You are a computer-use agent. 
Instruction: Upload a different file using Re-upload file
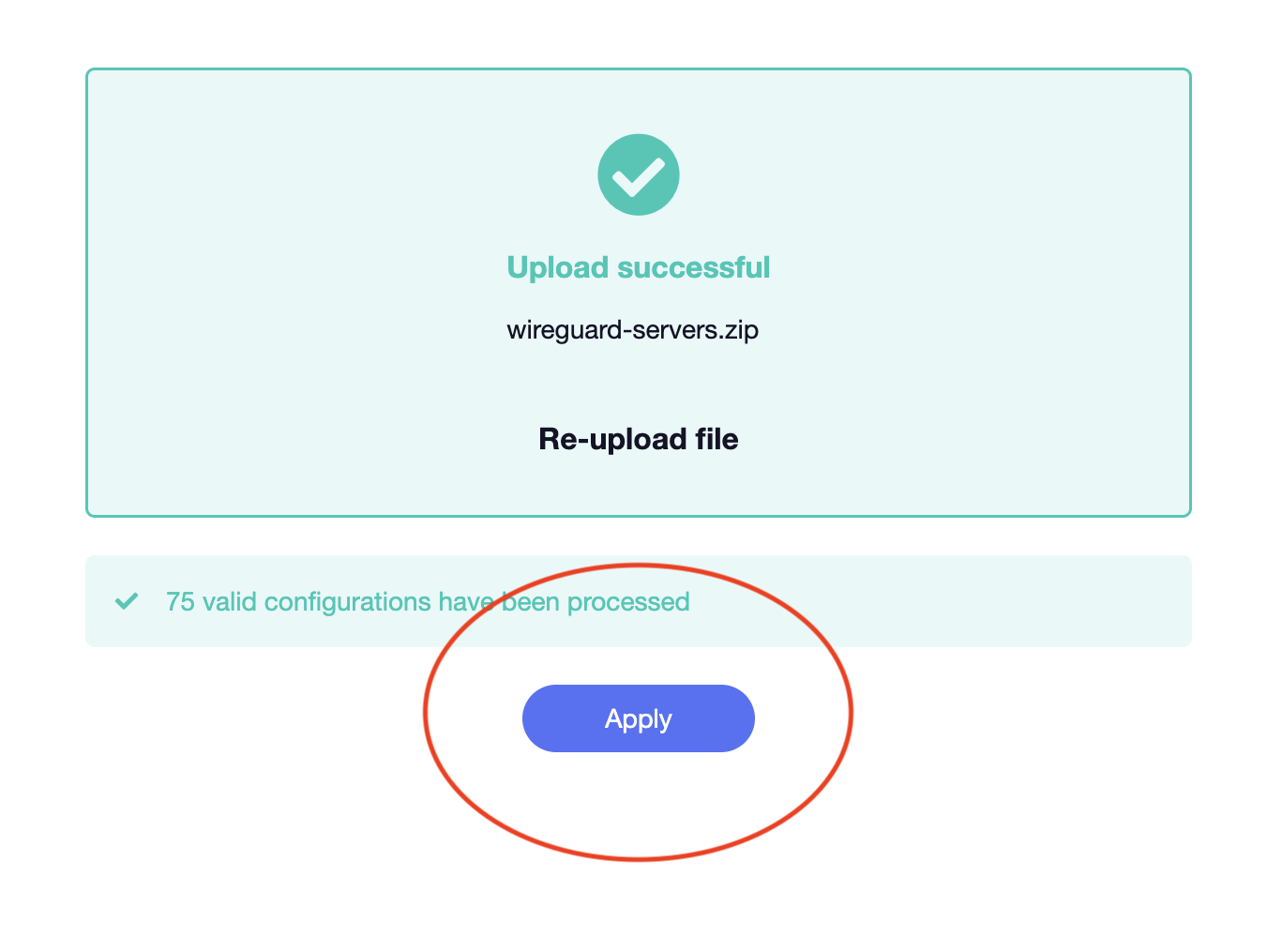638,439
